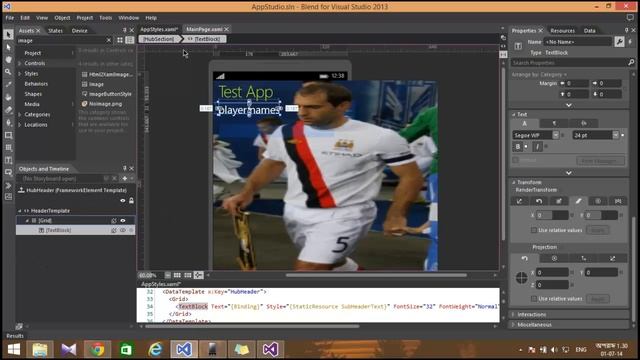640x360 pixels.
Task: Click the Flip transform tab icon
Action: pos(618,201)
